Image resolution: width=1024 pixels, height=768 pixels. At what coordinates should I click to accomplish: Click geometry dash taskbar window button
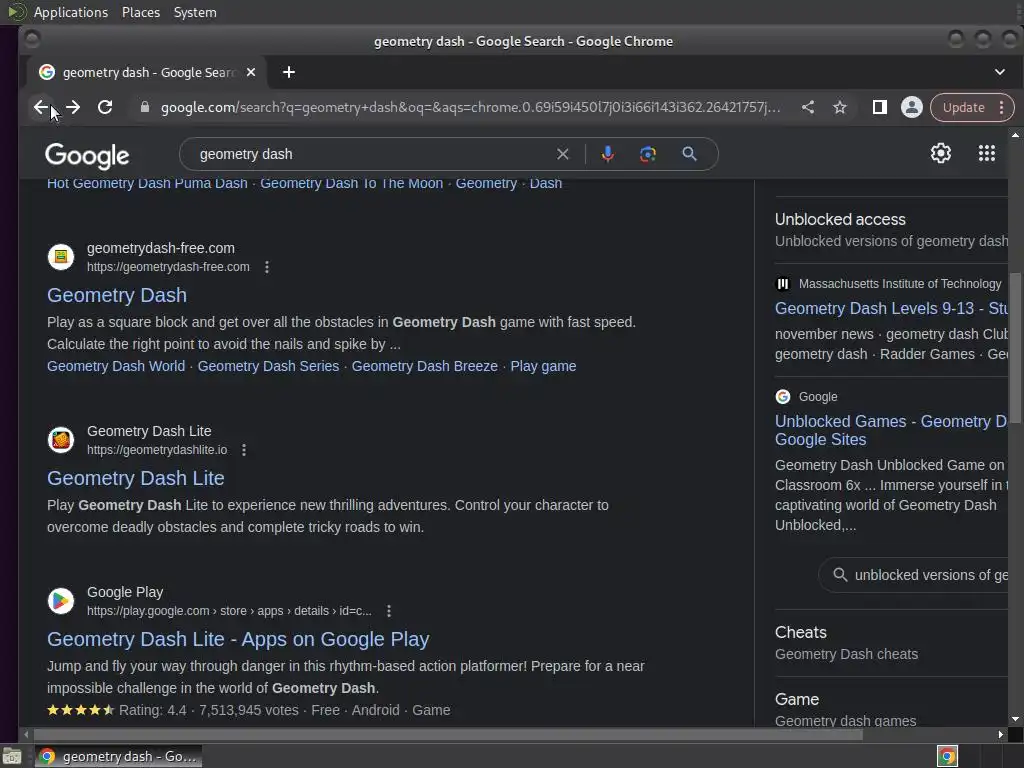tap(118, 756)
